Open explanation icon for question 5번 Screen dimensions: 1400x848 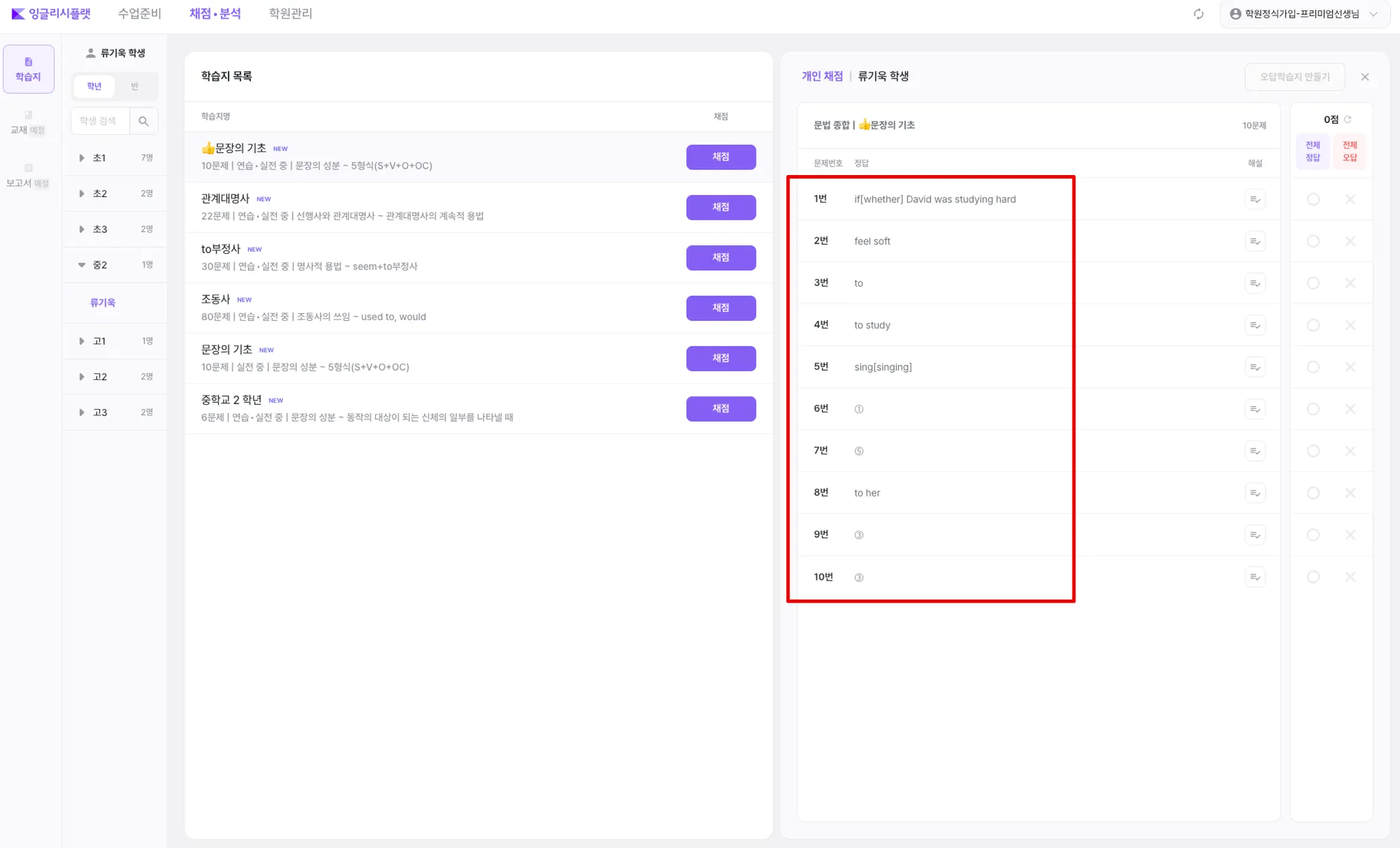coord(1254,367)
